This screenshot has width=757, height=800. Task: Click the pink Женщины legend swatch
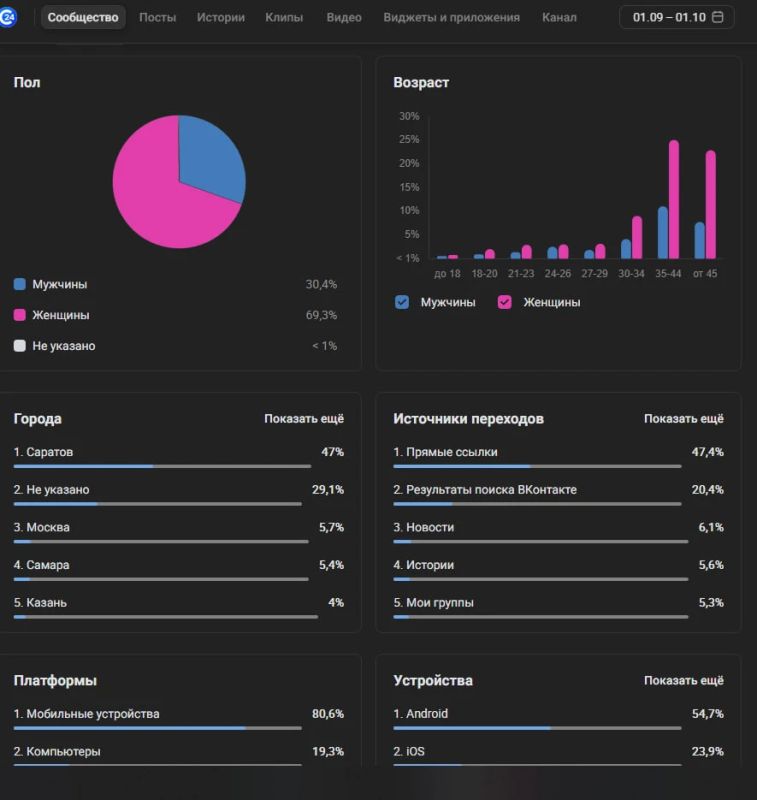pyautogui.click(x=19, y=315)
